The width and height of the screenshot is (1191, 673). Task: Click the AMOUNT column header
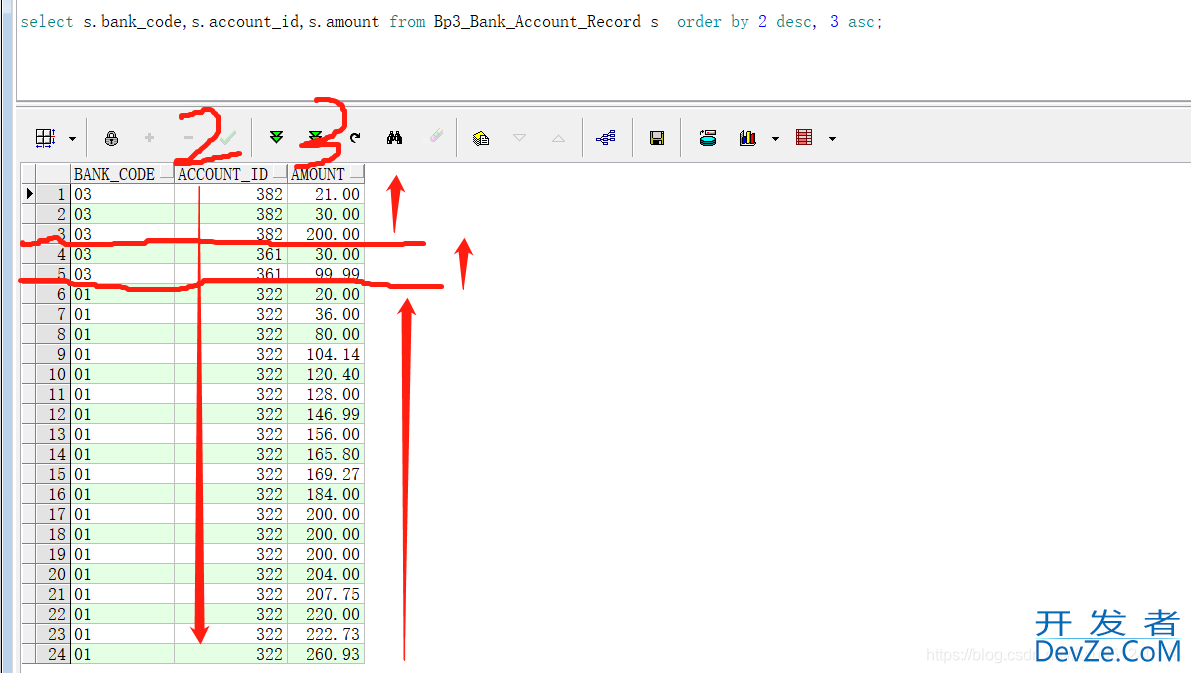(326, 174)
